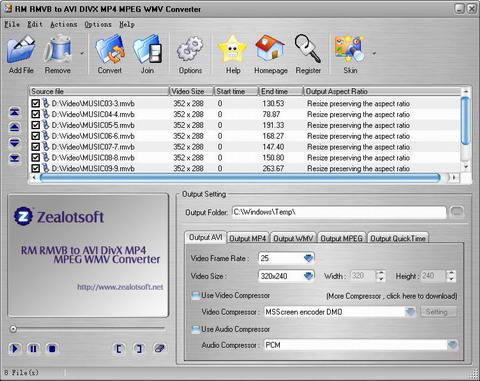Click the Help star icon
This screenshot has height=381, width=480.
233,50
